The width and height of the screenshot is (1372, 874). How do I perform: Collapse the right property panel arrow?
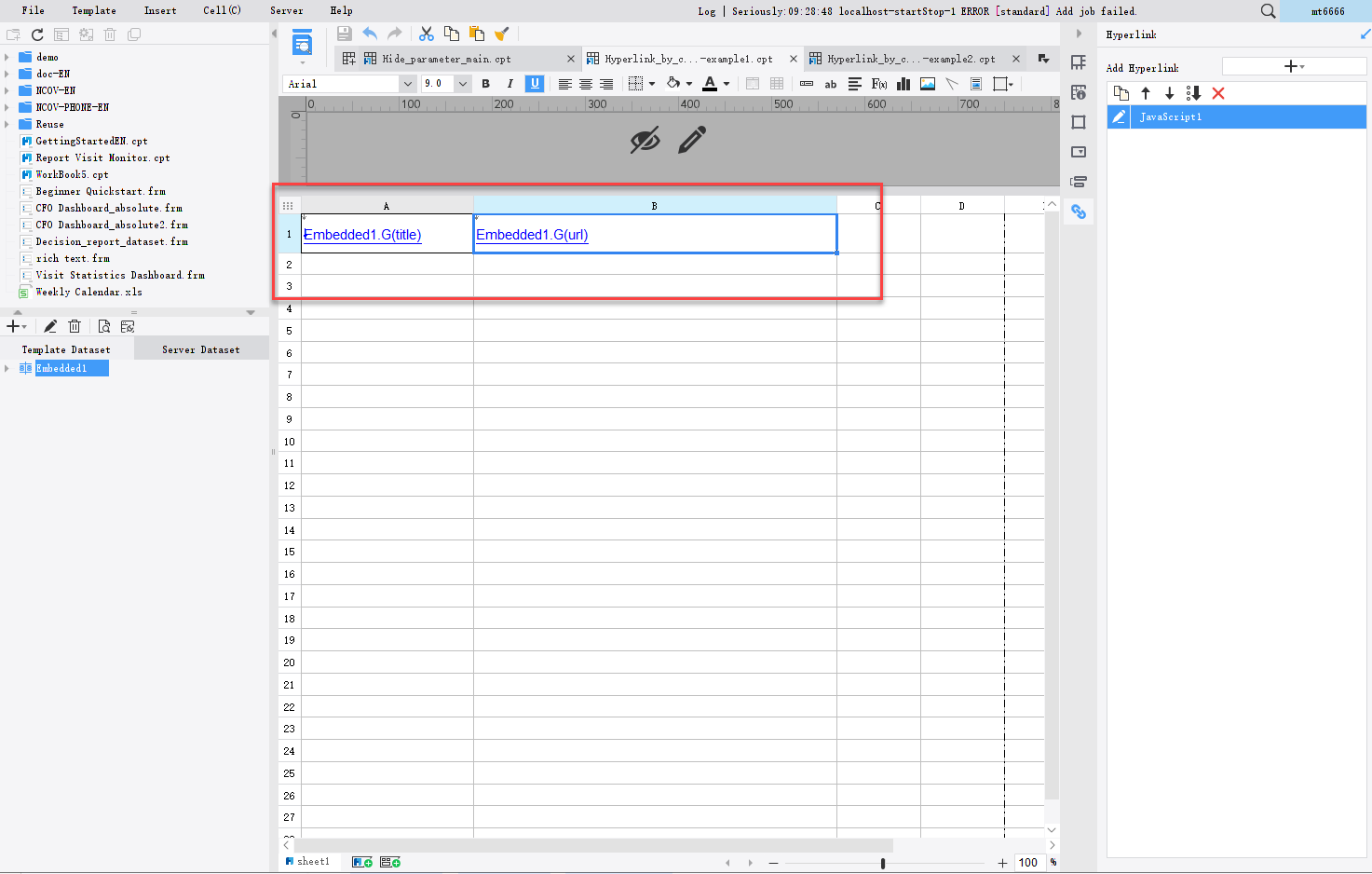(1079, 34)
